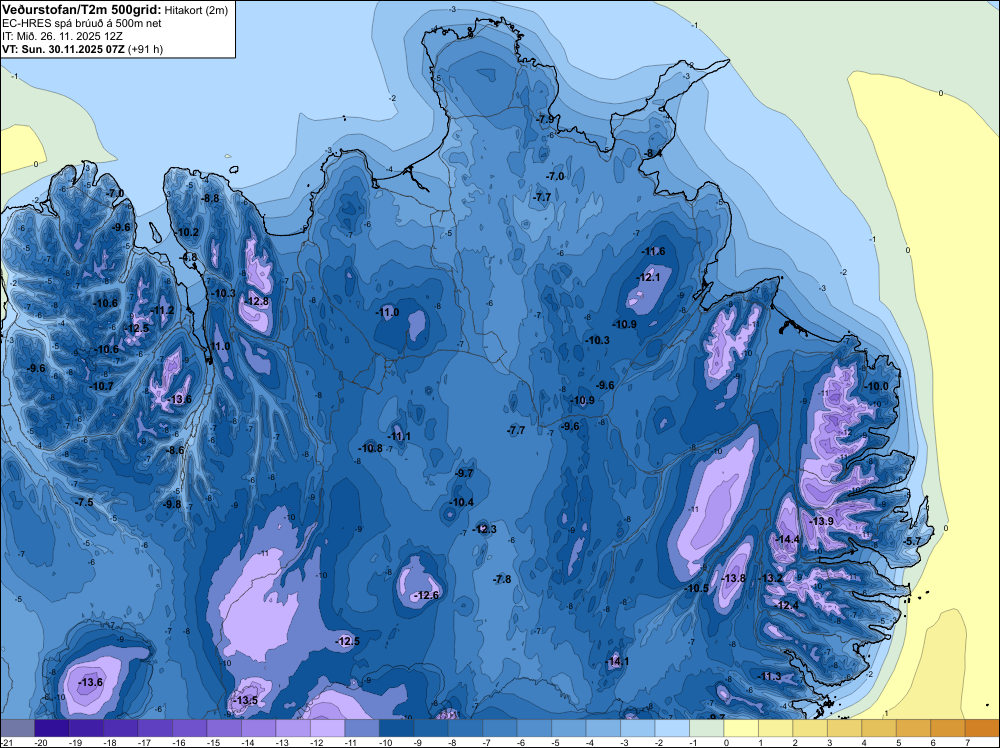Click the grey-purple legend swatch above -21

click(x=17, y=728)
